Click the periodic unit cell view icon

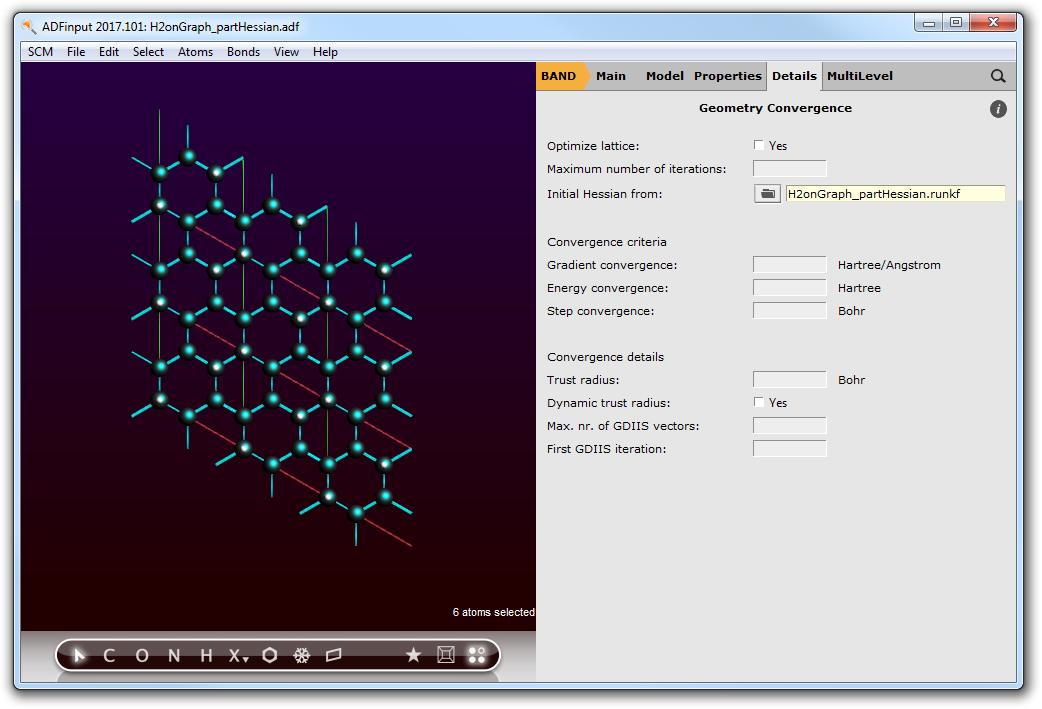445,655
